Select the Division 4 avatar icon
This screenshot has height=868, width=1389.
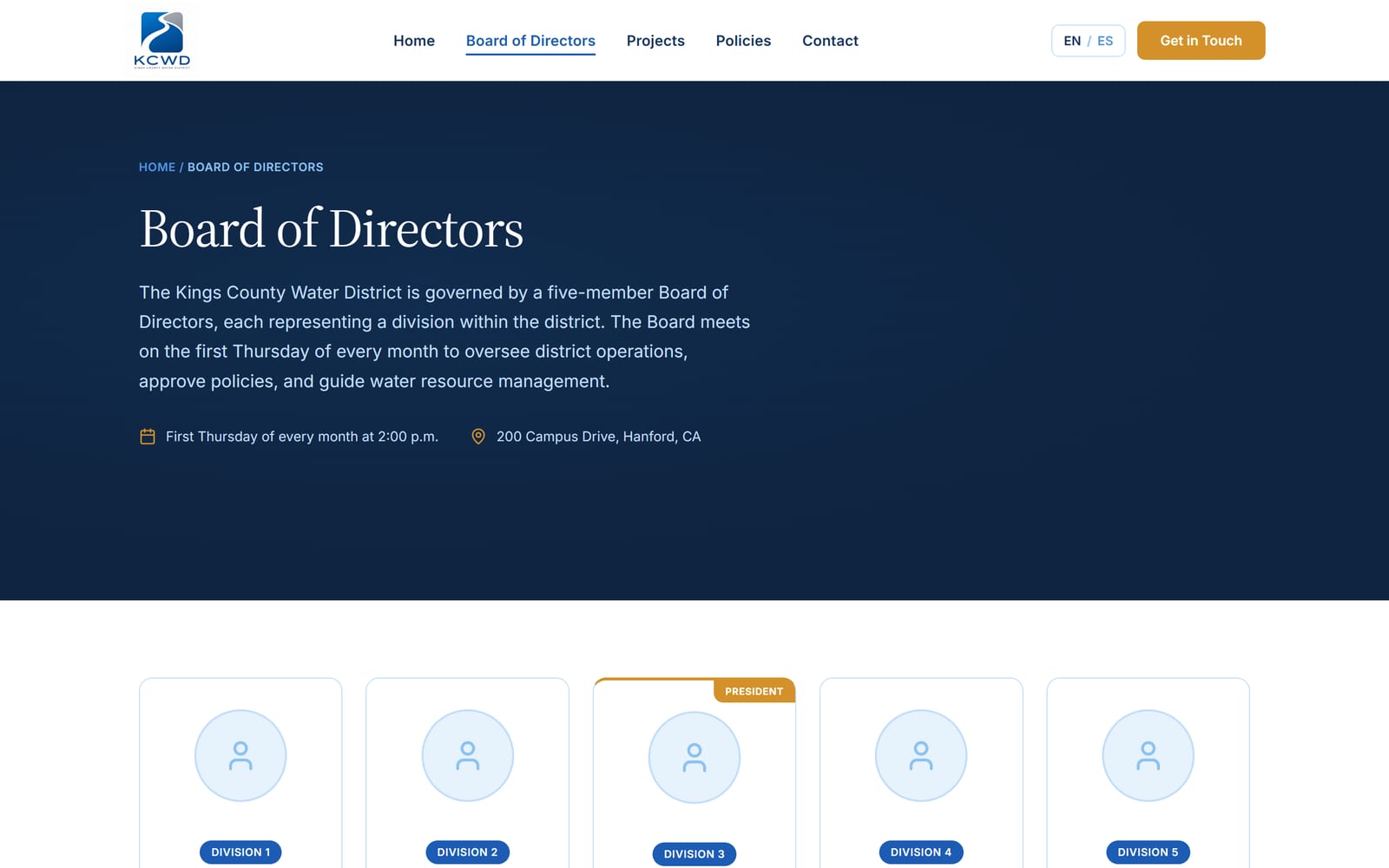click(x=921, y=755)
